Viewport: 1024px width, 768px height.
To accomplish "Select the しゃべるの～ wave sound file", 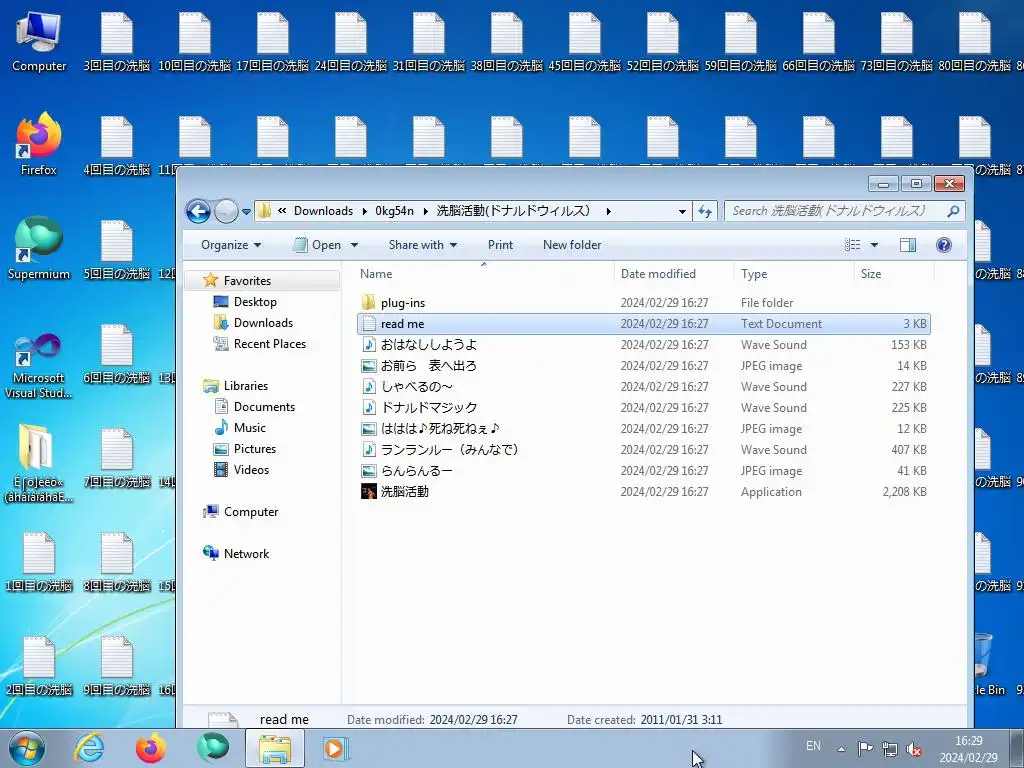I will point(643,387).
